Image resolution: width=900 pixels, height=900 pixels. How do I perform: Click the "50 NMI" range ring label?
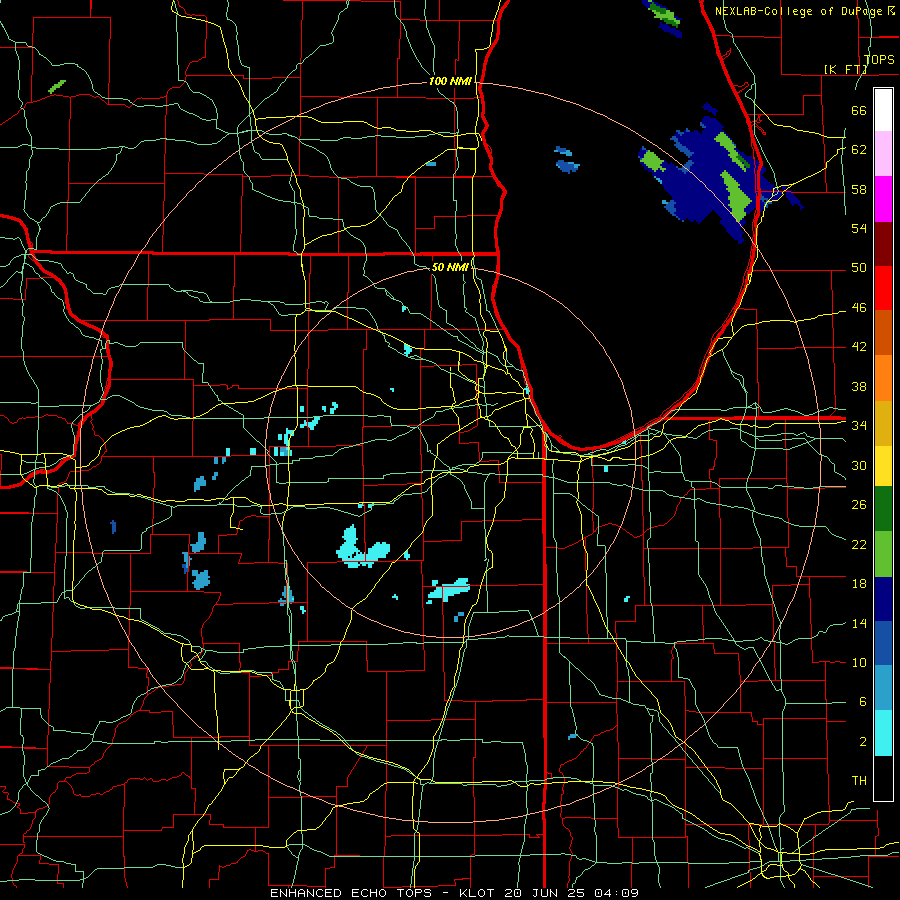450,267
